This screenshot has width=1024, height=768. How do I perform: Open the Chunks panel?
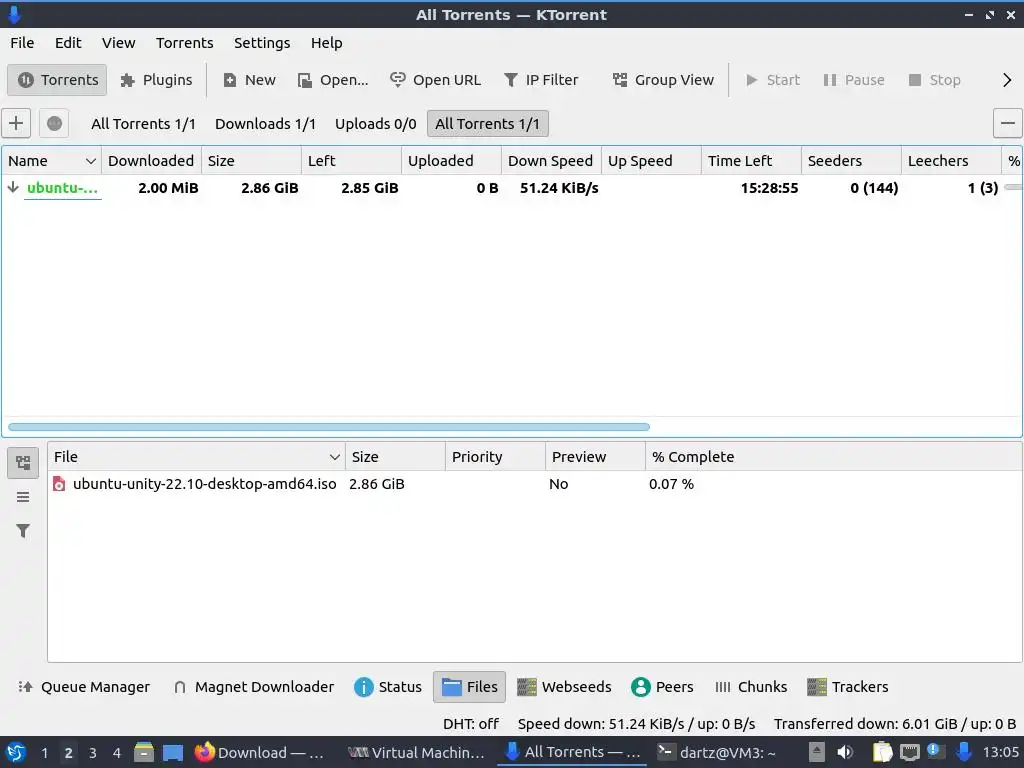(750, 687)
